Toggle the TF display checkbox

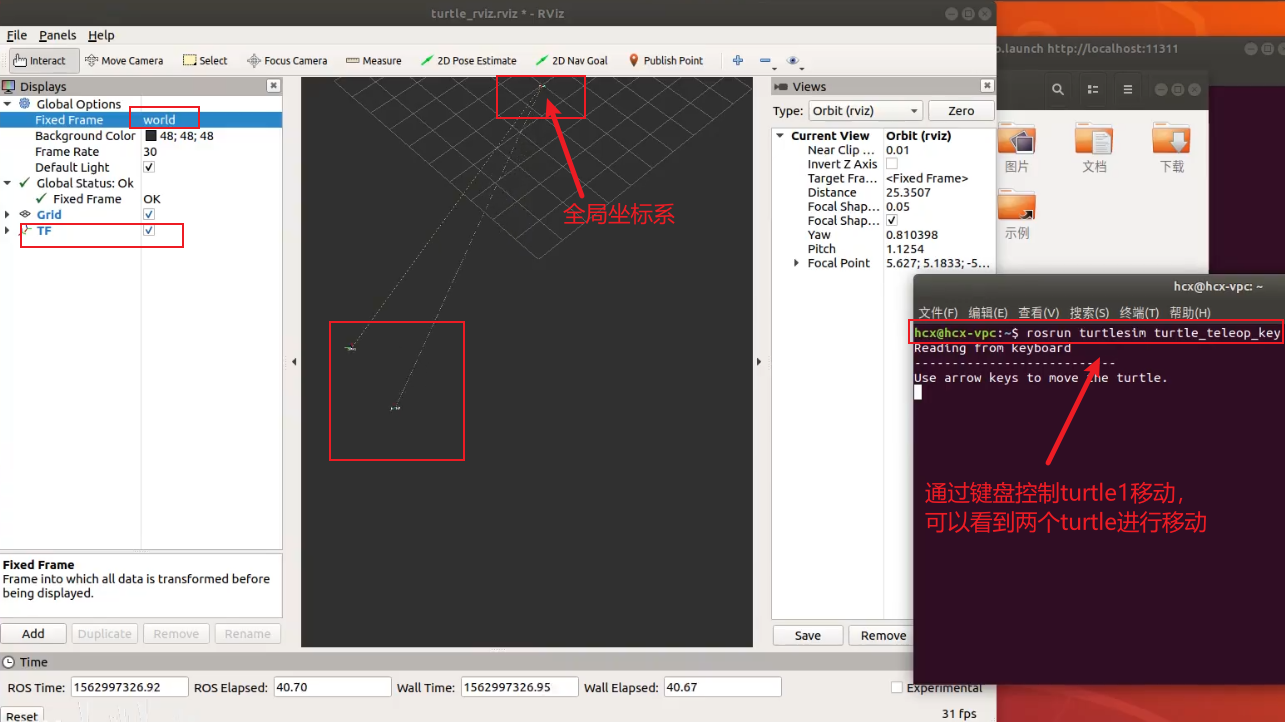(x=149, y=231)
